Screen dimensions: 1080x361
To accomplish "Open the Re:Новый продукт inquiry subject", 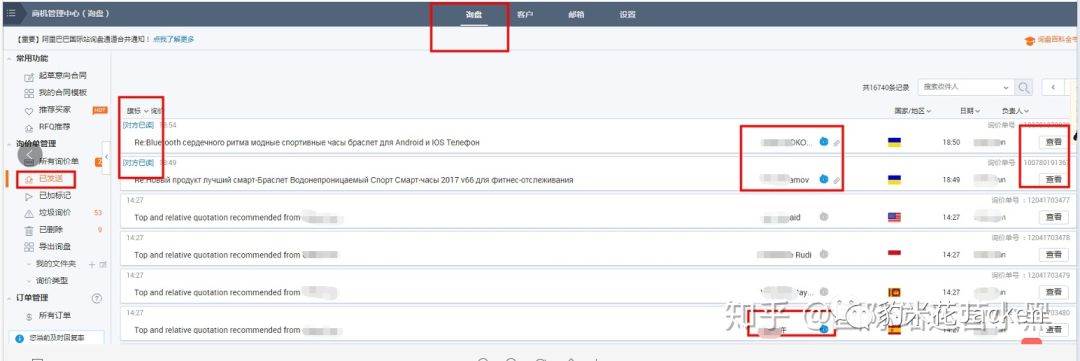I will point(353,180).
